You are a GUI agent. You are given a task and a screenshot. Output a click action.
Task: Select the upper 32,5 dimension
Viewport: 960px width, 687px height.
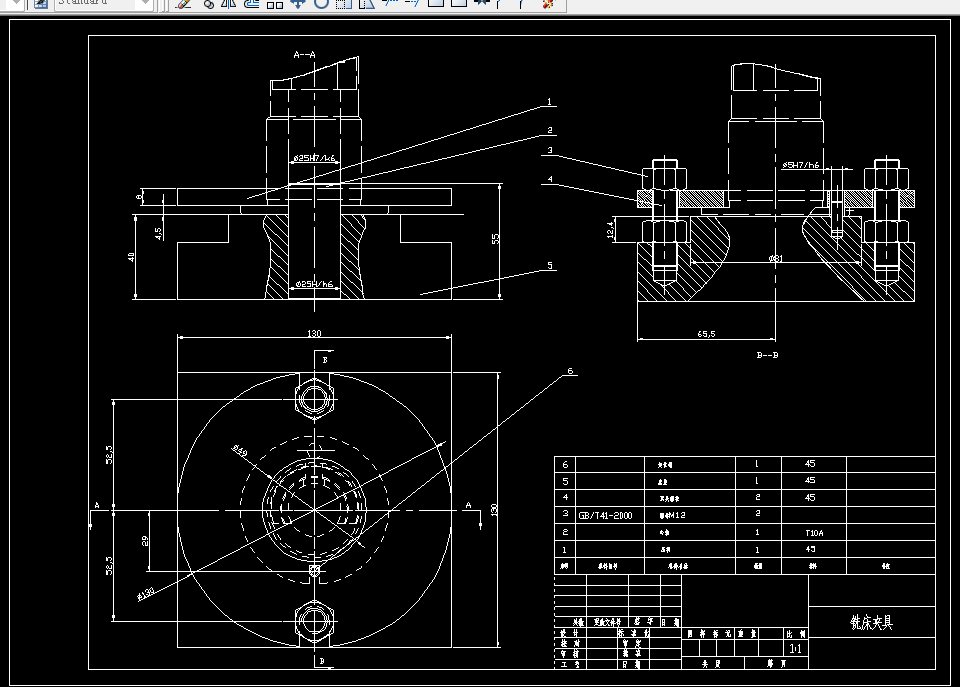(110, 454)
